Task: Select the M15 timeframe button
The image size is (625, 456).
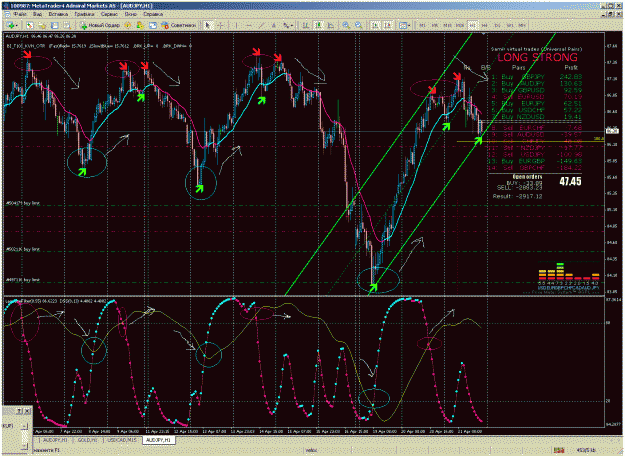Action: click(447, 25)
